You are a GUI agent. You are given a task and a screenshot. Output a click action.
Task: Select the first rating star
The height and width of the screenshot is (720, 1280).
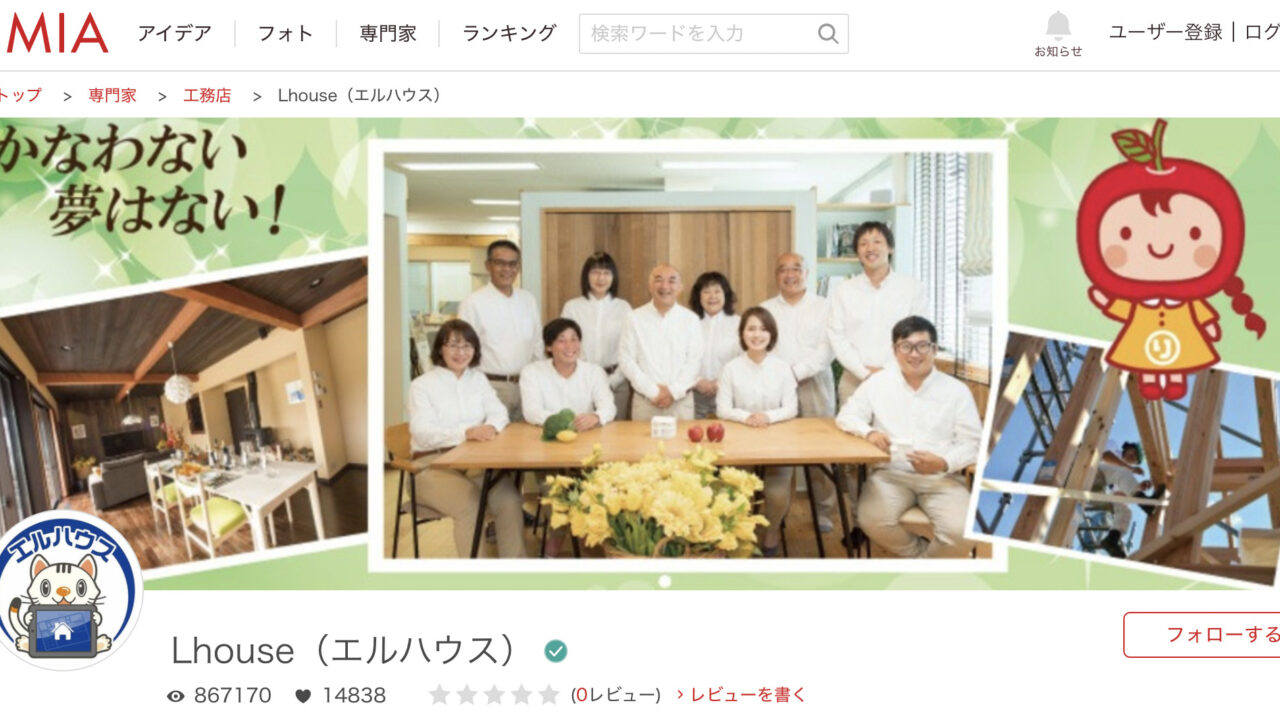[440, 694]
